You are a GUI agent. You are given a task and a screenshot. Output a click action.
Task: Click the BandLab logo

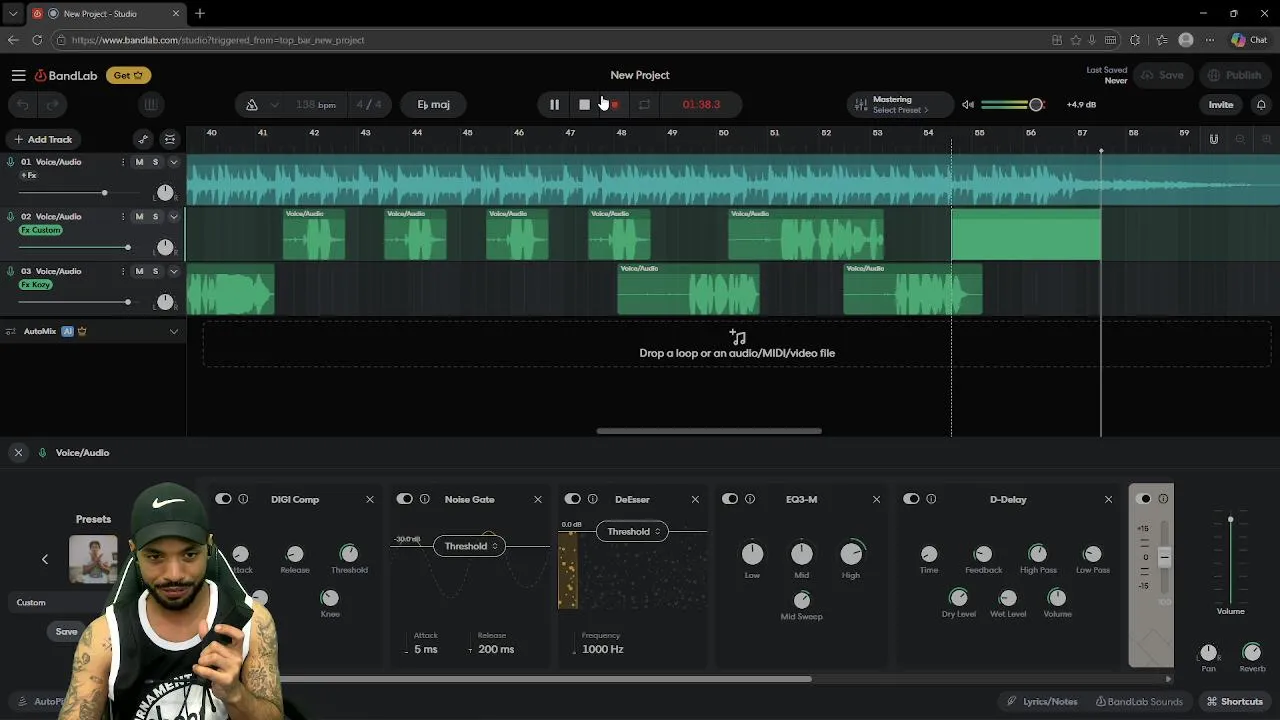pyautogui.click(x=66, y=75)
